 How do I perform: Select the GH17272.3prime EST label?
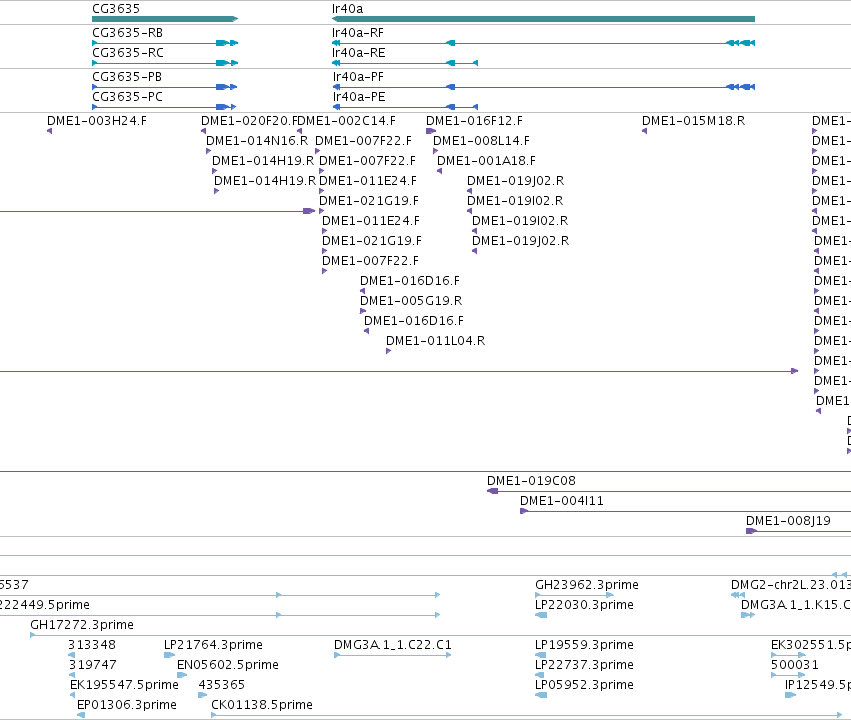pos(82,625)
